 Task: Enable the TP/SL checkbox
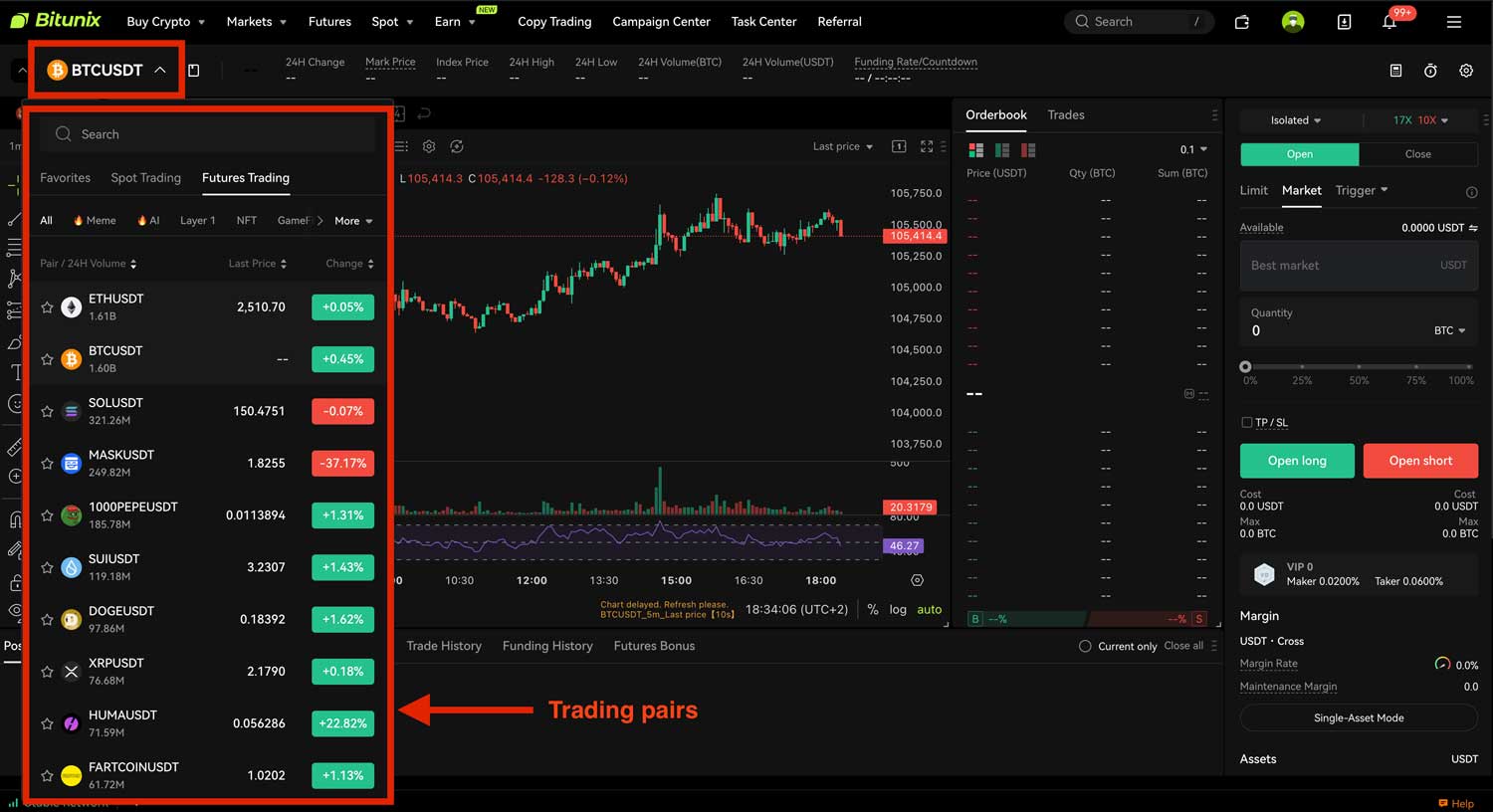(1247, 422)
